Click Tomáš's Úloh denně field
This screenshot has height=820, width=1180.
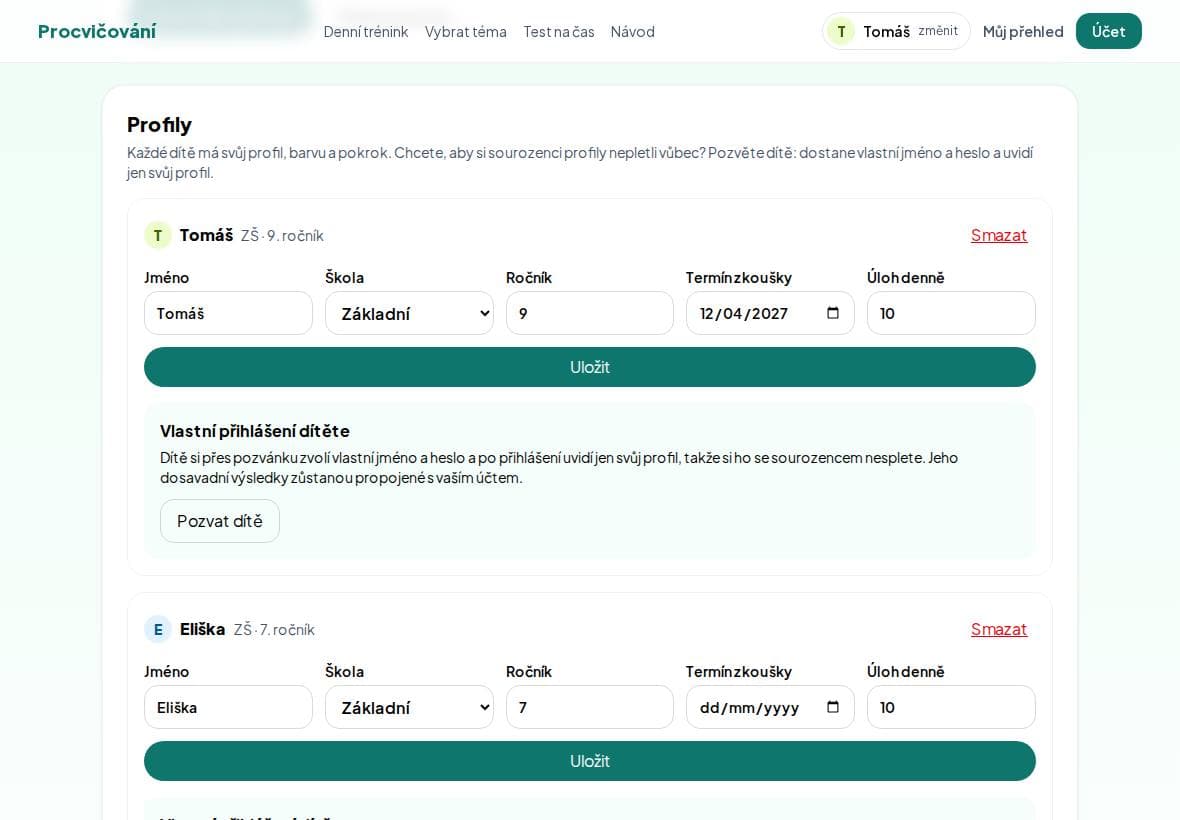[951, 313]
